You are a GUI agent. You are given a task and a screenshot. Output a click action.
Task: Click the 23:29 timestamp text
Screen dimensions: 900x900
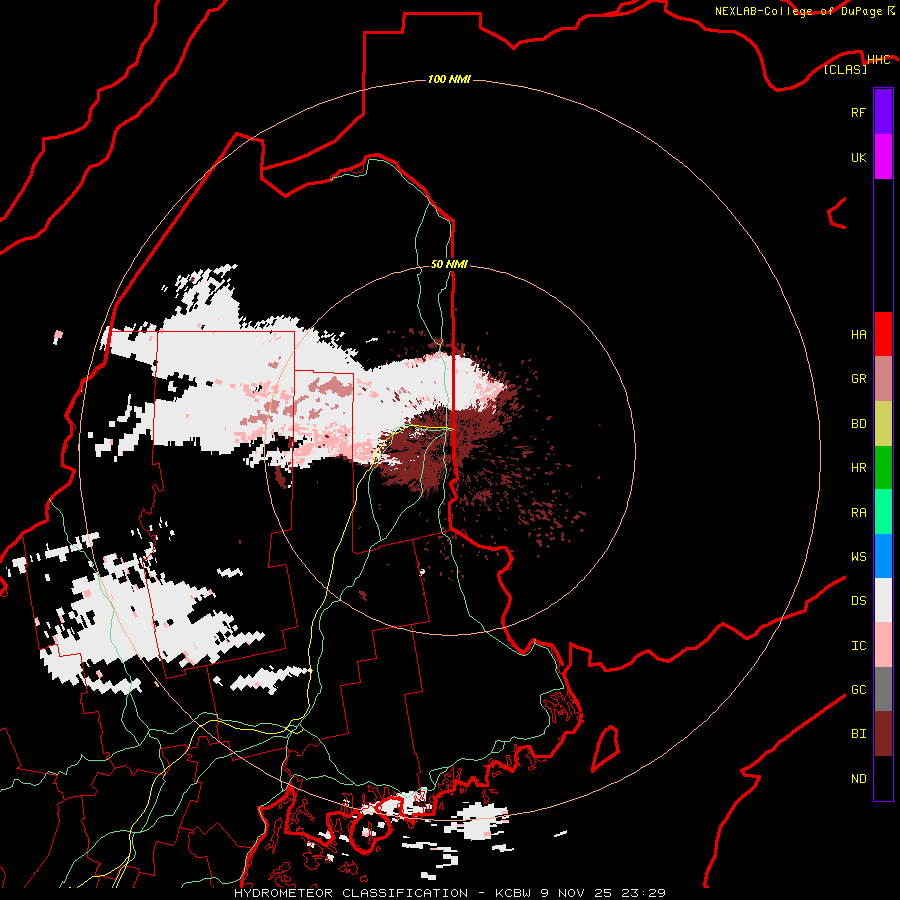[x=643, y=893]
